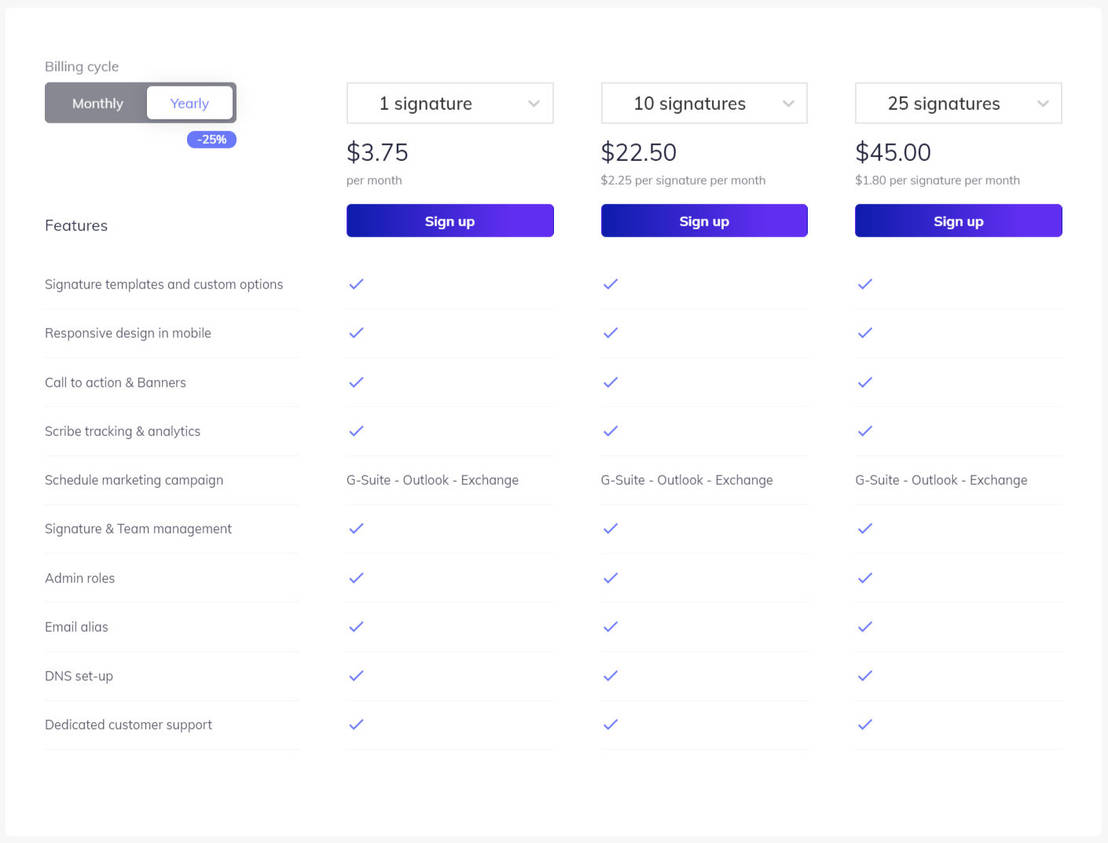1108x843 pixels.
Task: Click Dedicated customer support checkmark, 25 signatures column
Action: [x=865, y=725]
